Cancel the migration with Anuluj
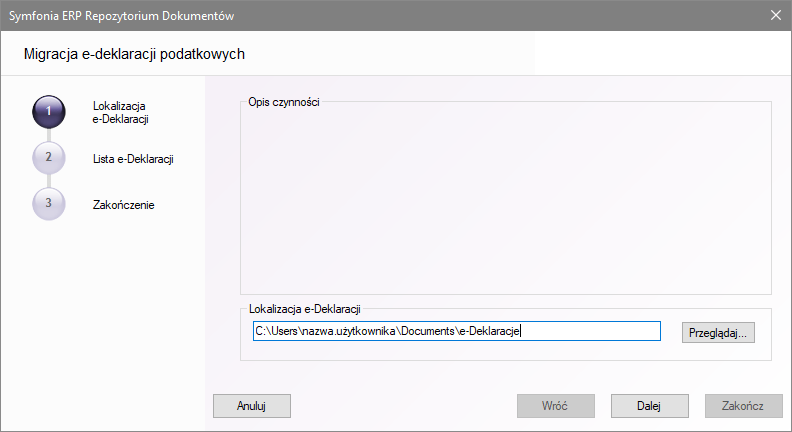The height and width of the screenshot is (432, 792). (252, 406)
